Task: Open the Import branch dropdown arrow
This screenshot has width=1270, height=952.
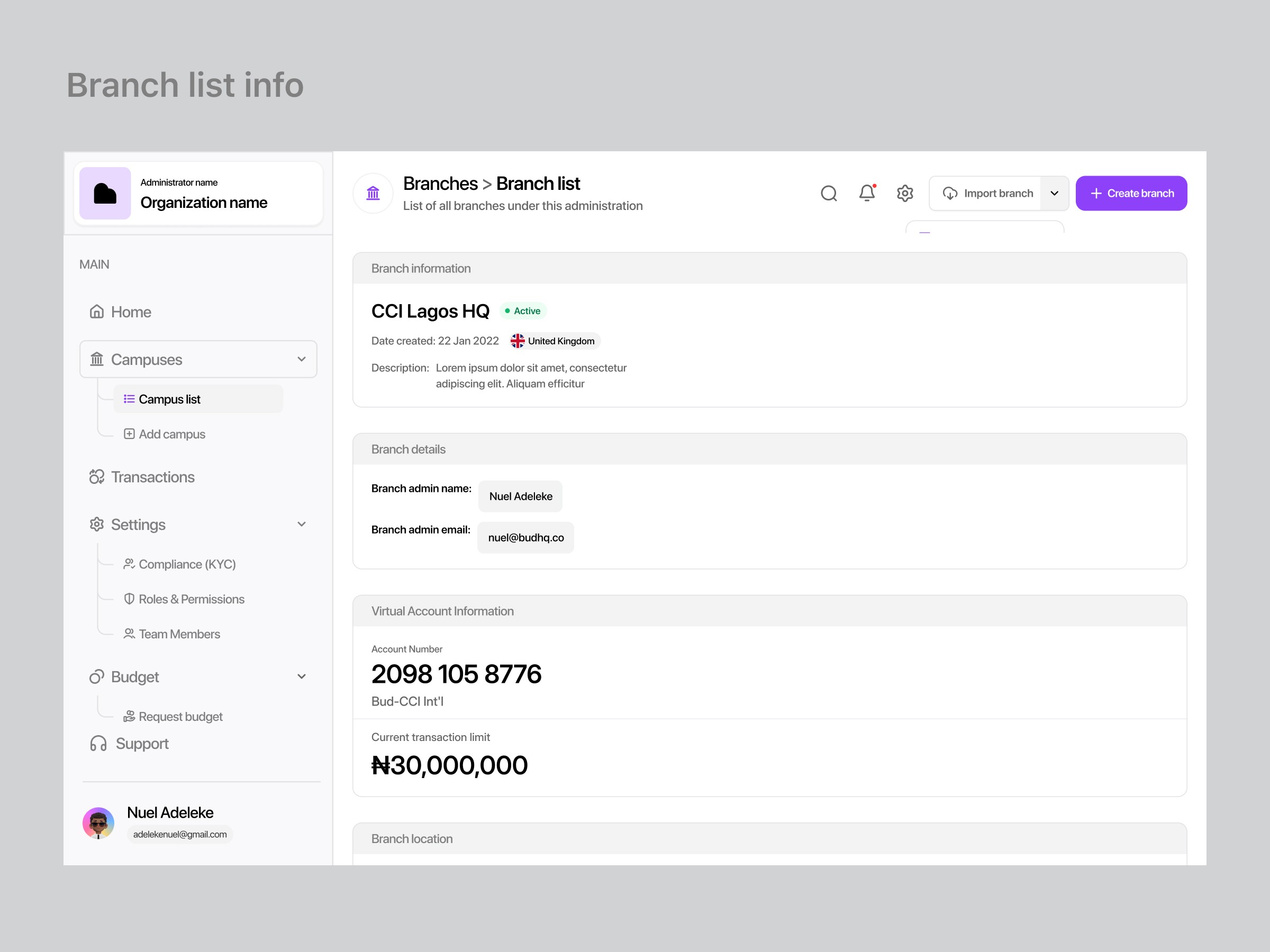Action: pos(1054,194)
